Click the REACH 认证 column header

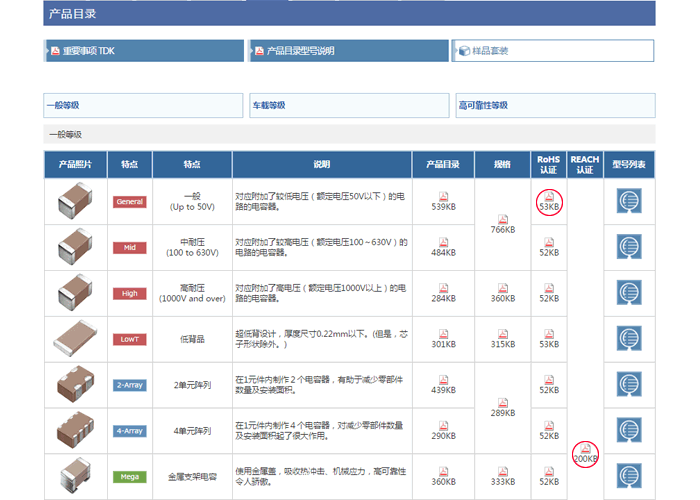pos(585,165)
